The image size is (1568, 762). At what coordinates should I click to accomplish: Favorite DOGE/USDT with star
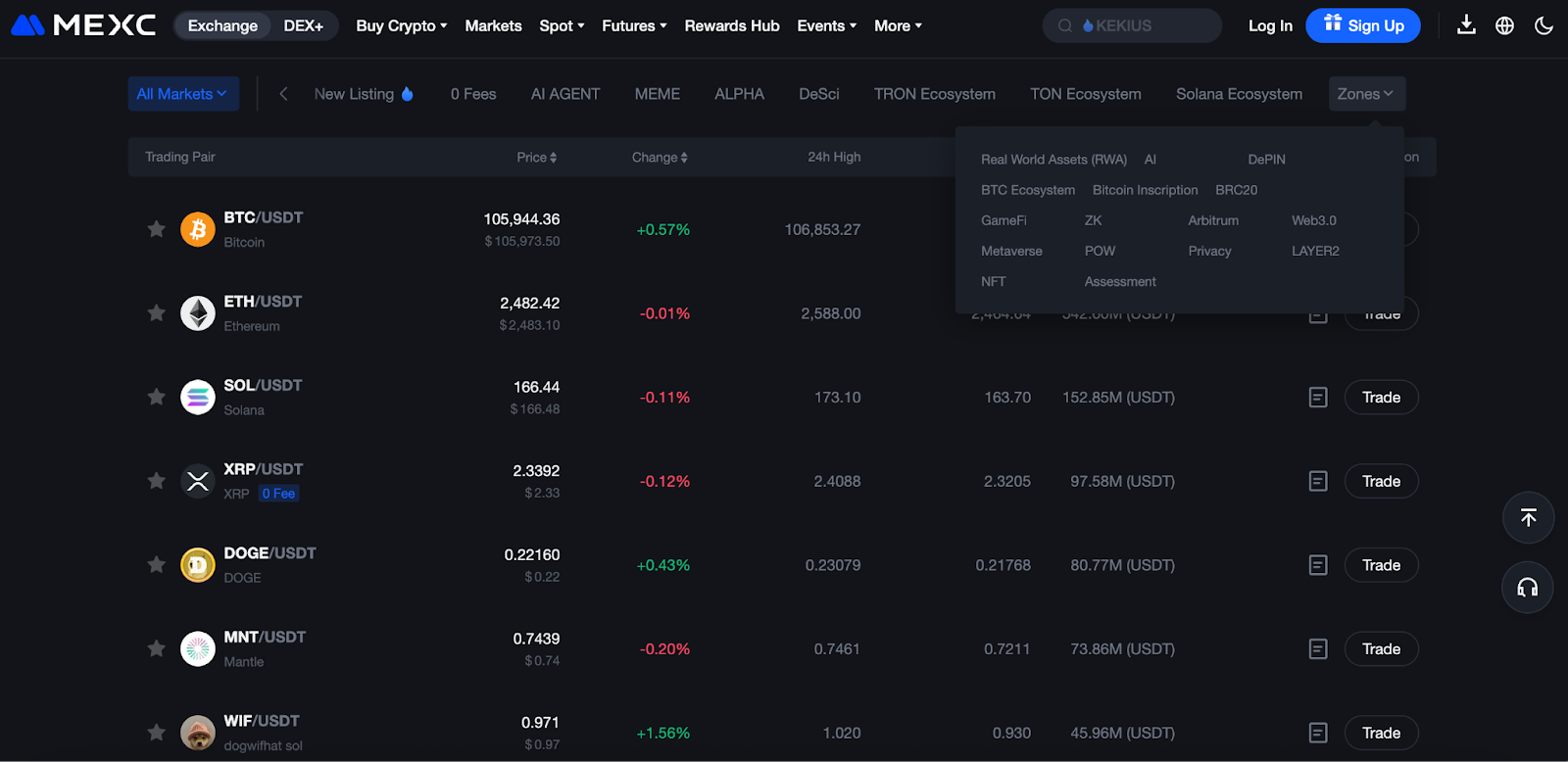[x=156, y=565]
